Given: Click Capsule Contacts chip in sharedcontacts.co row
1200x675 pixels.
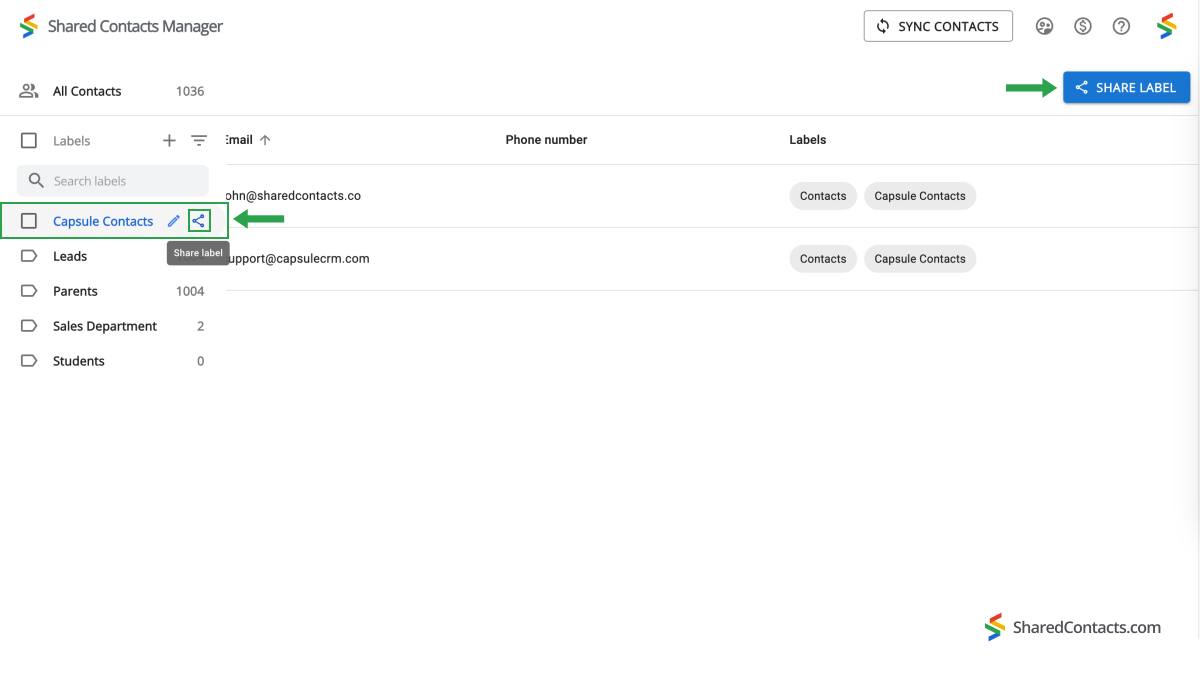Looking at the screenshot, I should point(920,196).
